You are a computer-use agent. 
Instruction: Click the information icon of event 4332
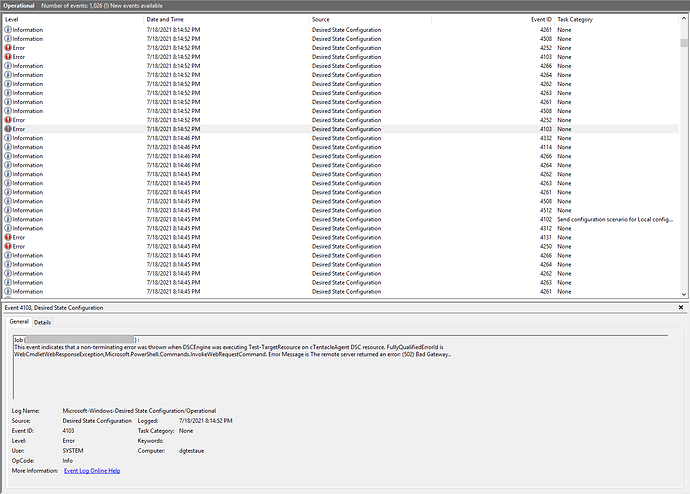click(x=8, y=138)
